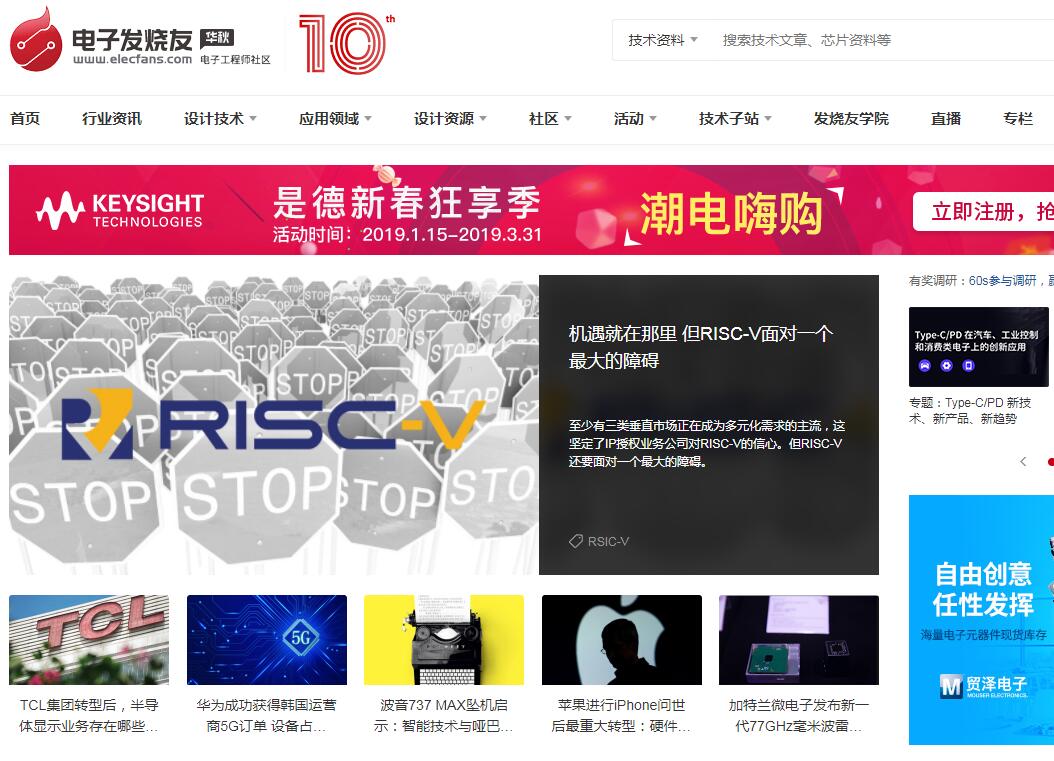Click the Keysight 是德新春狂享季 banner

pyautogui.click(x=531, y=210)
